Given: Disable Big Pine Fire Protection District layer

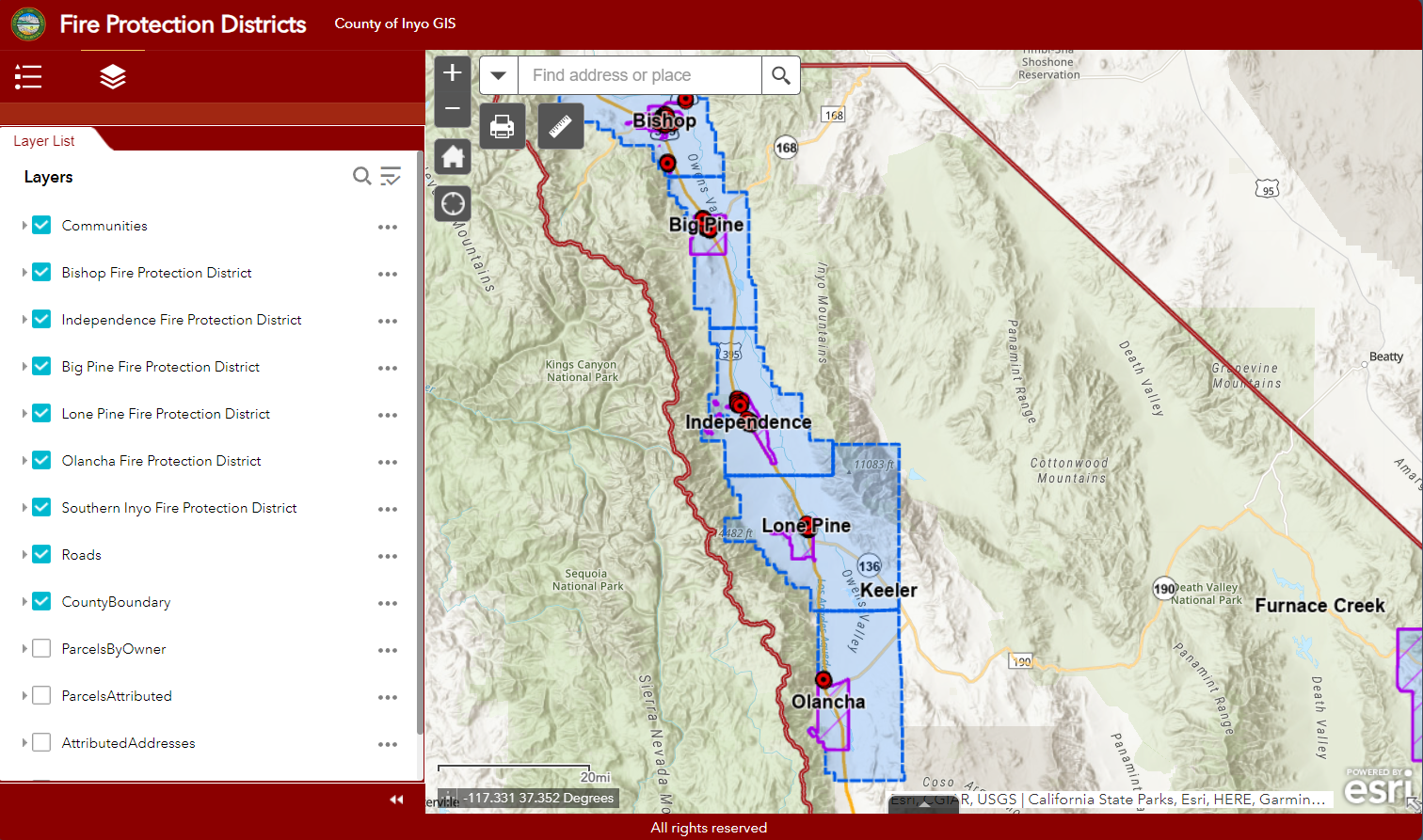Looking at the screenshot, I should 41,366.
